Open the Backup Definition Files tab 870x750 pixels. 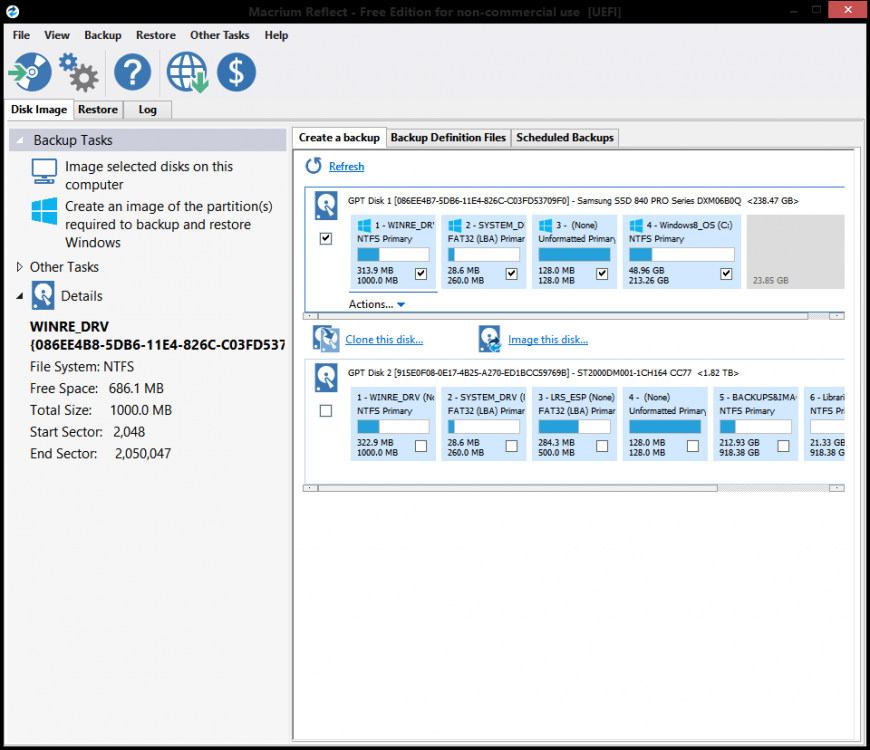tap(448, 138)
